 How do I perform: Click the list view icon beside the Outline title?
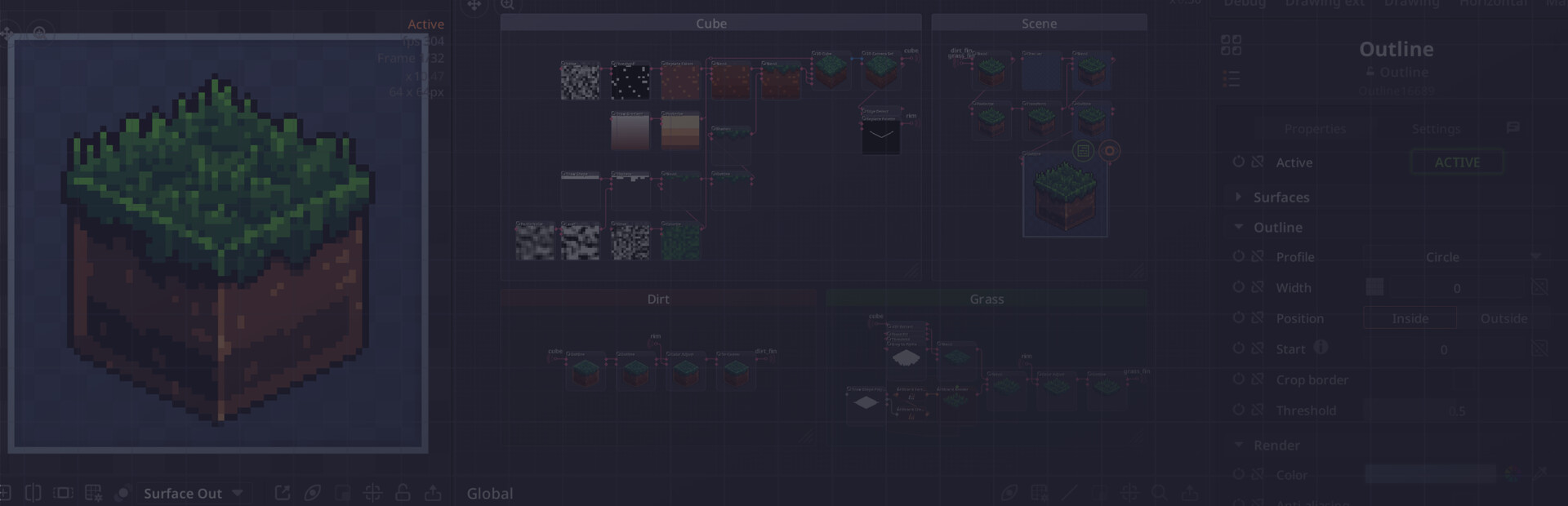tap(1231, 79)
